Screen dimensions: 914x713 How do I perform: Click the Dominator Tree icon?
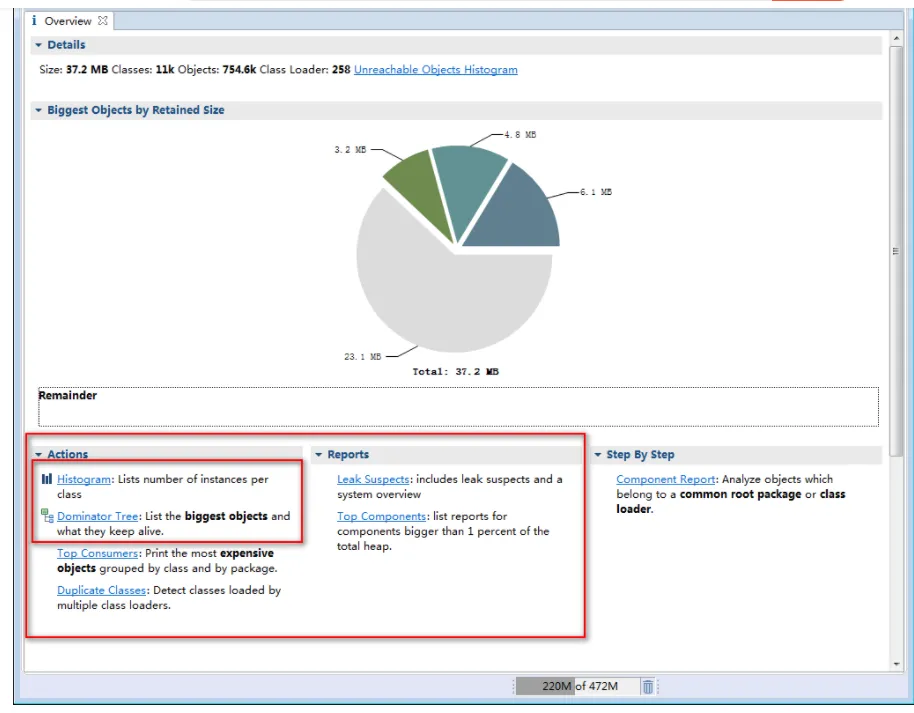(x=47, y=515)
